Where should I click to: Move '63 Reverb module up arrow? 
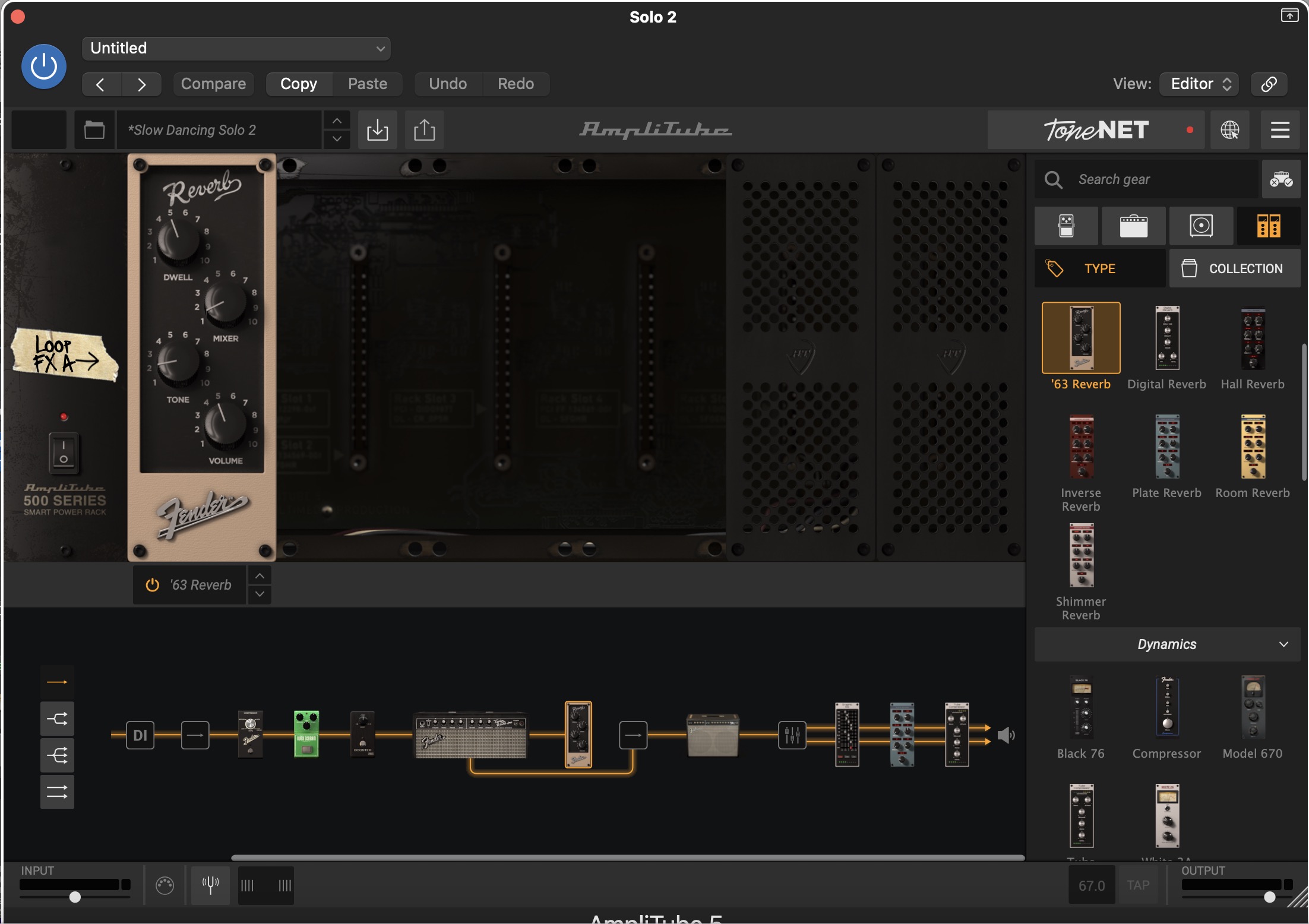(260, 575)
